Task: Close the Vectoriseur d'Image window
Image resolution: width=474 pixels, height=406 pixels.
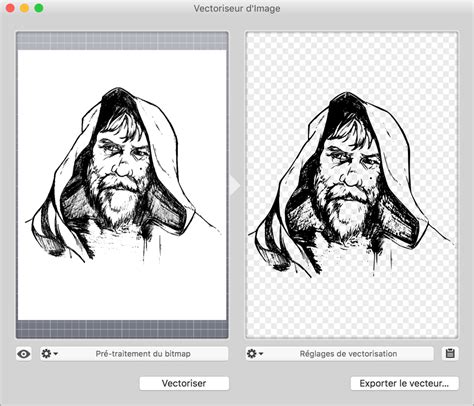Action: (10, 8)
